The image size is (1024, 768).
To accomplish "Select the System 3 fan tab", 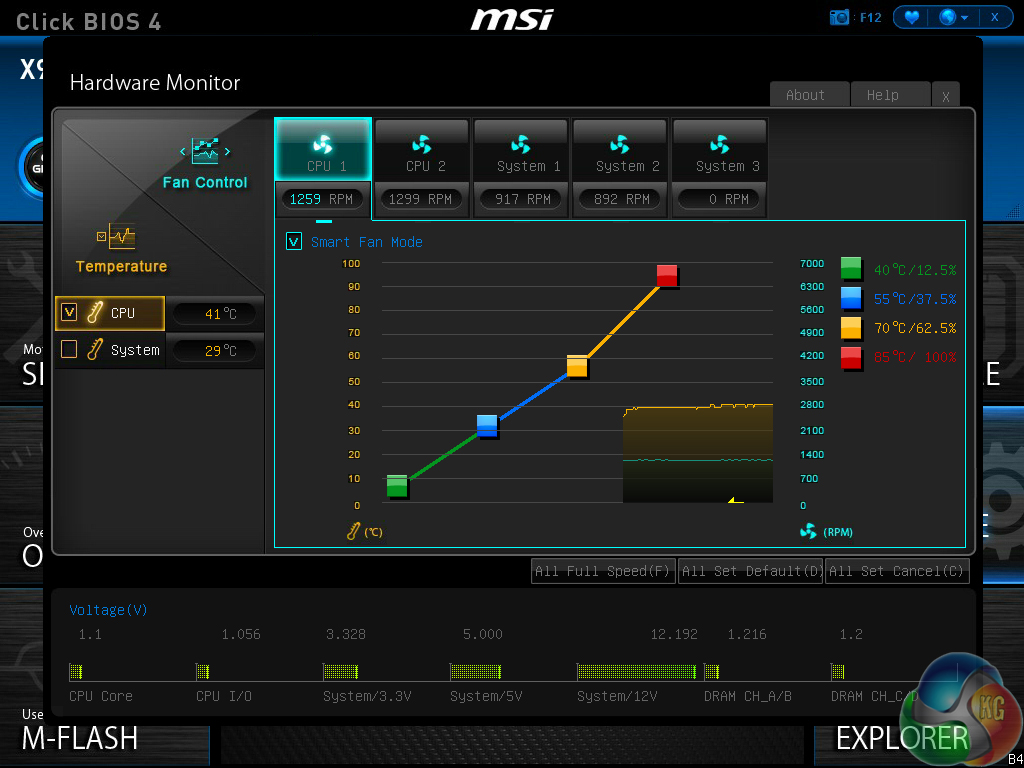I will [x=720, y=150].
